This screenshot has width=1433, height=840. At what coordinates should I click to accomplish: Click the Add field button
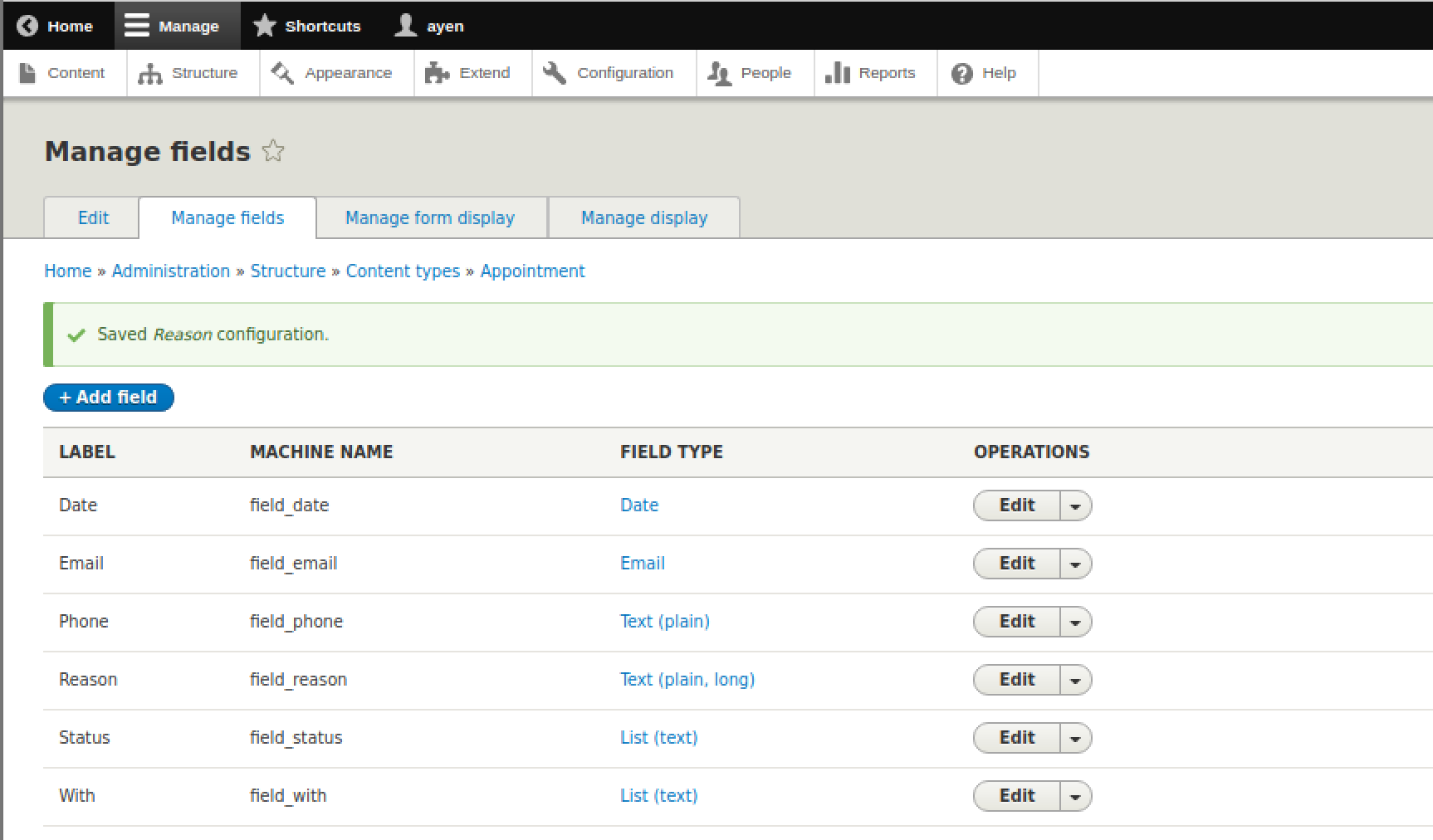(109, 398)
